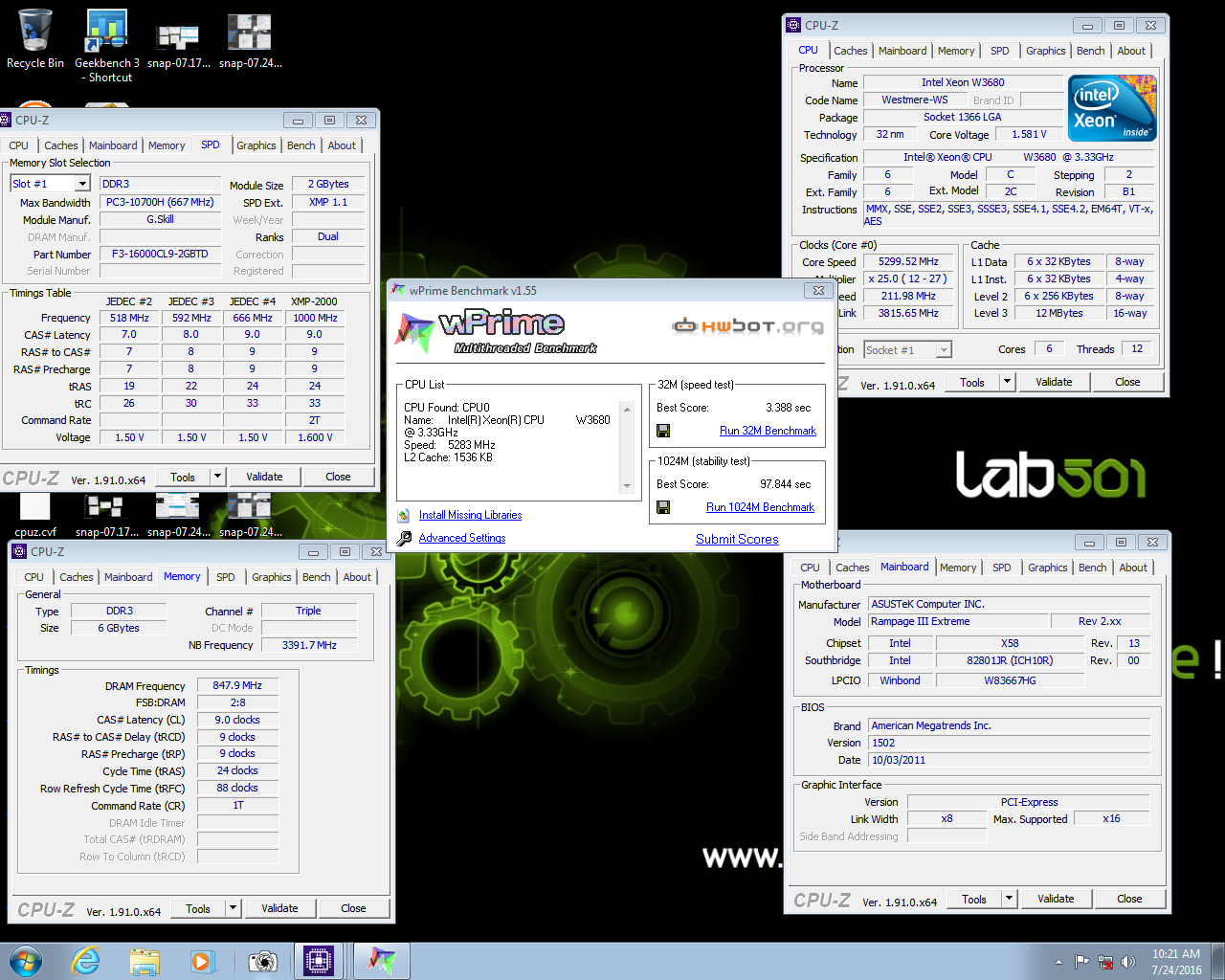Select the Graphics tab in the SPD window
The width and height of the screenshot is (1225, 980).
coord(256,145)
